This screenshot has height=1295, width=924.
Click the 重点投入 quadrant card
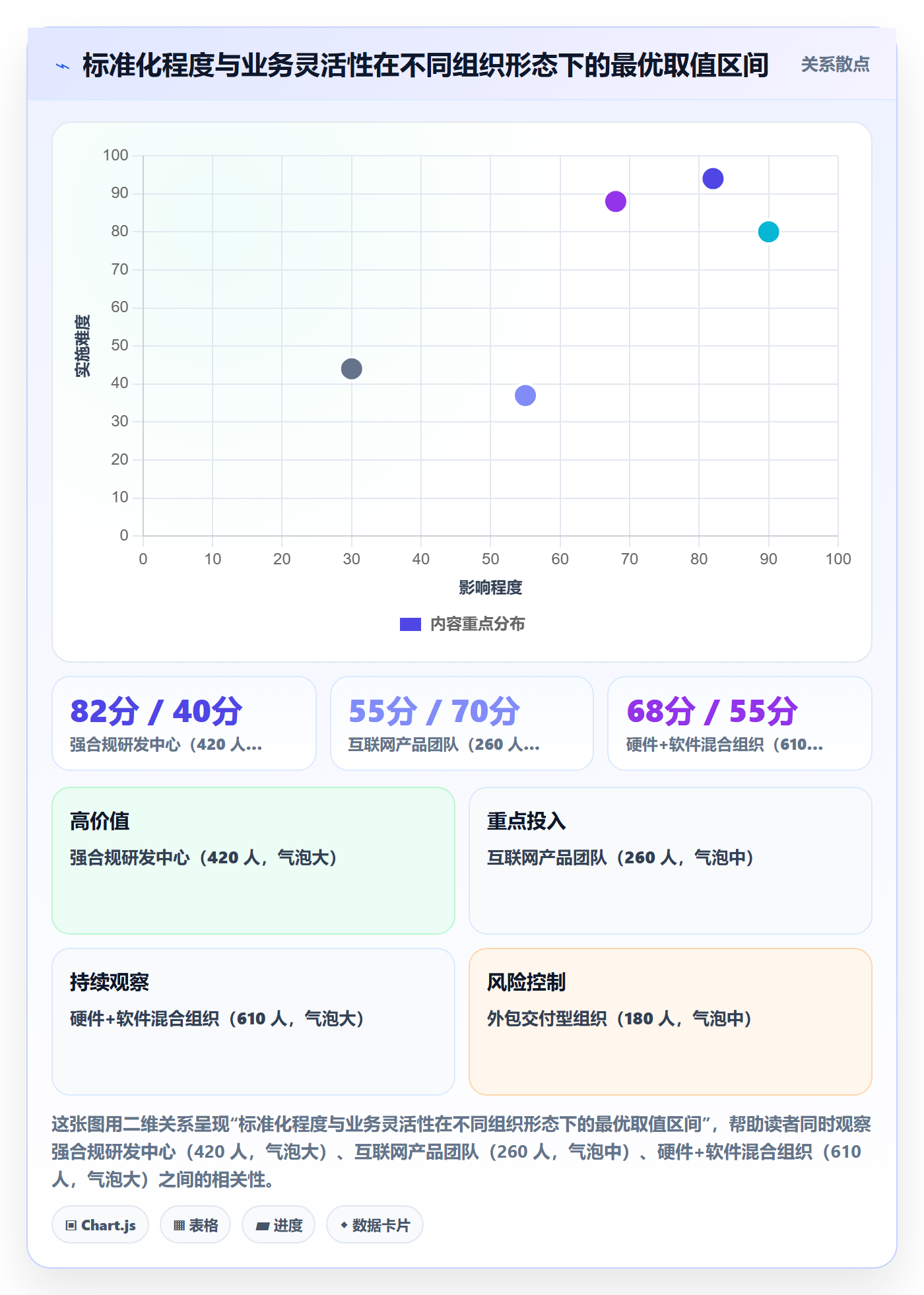[x=671, y=861]
